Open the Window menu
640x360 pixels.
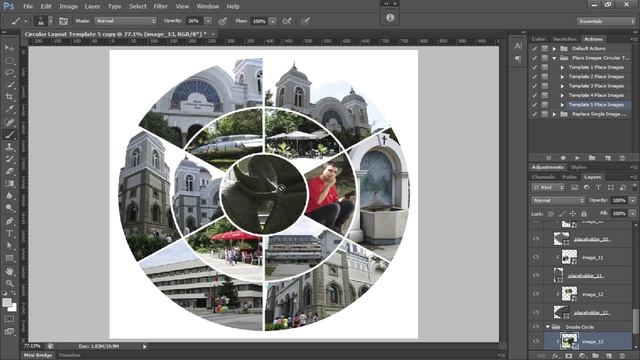[207, 7]
